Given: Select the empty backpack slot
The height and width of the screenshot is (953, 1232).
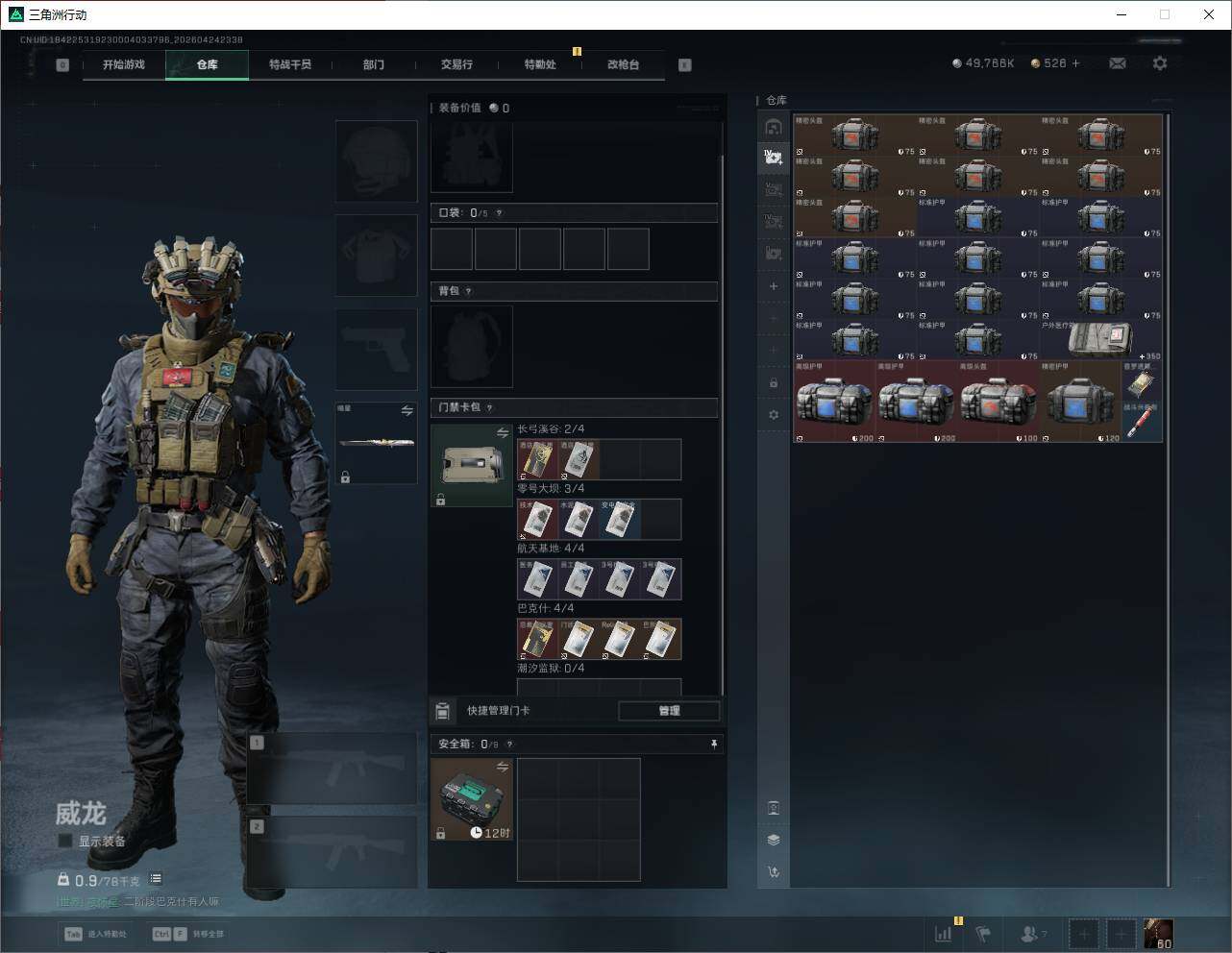Looking at the screenshot, I should (472, 347).
